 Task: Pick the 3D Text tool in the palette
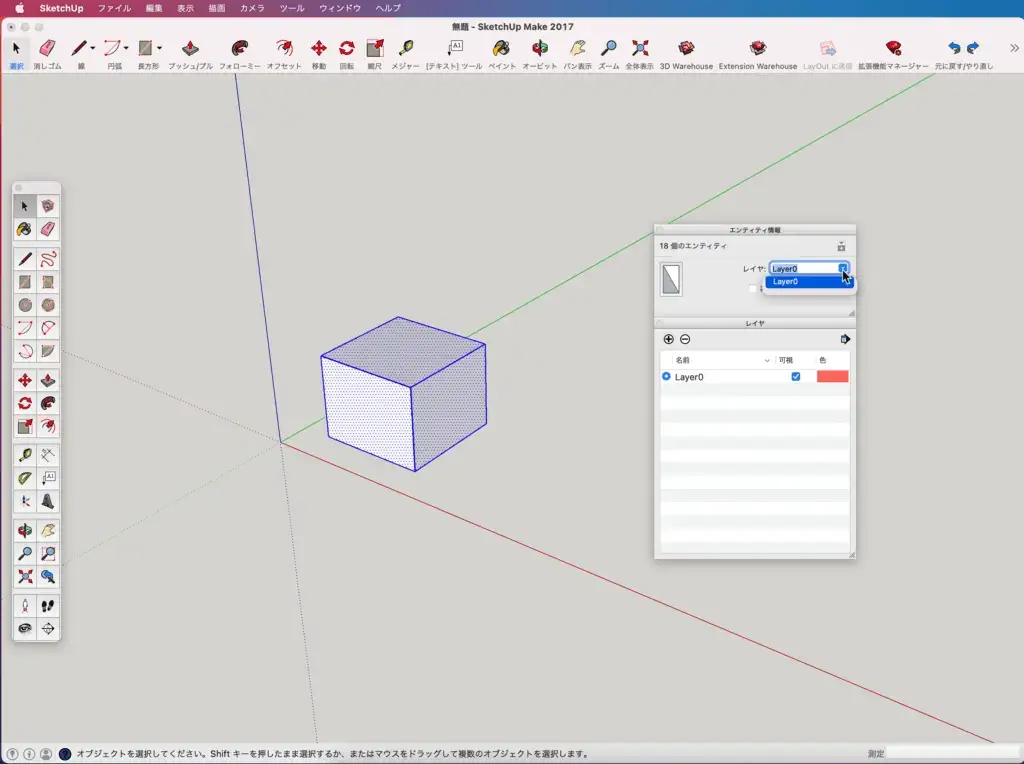[x=48, y=501]
